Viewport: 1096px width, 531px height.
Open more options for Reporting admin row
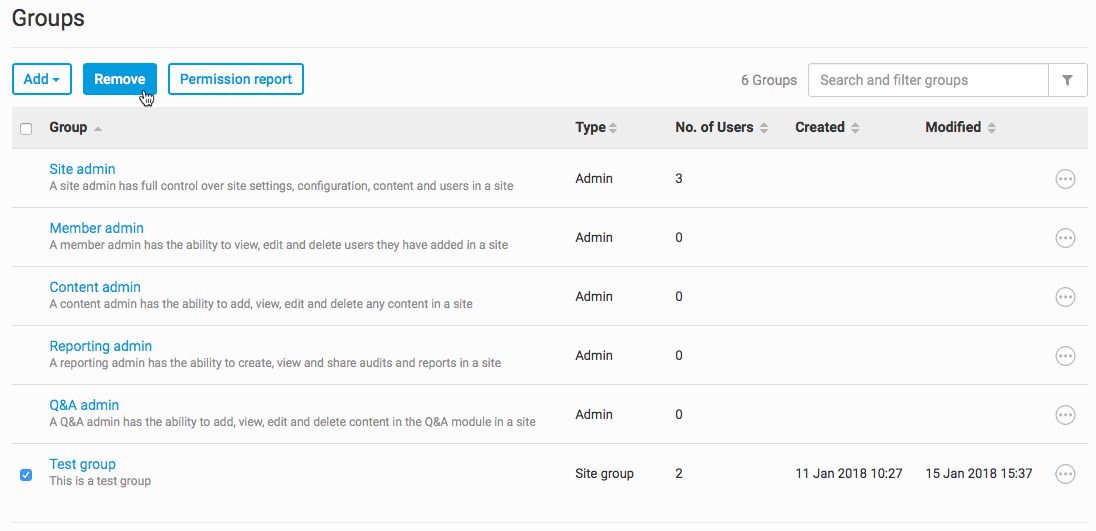tap(1065, 356)
